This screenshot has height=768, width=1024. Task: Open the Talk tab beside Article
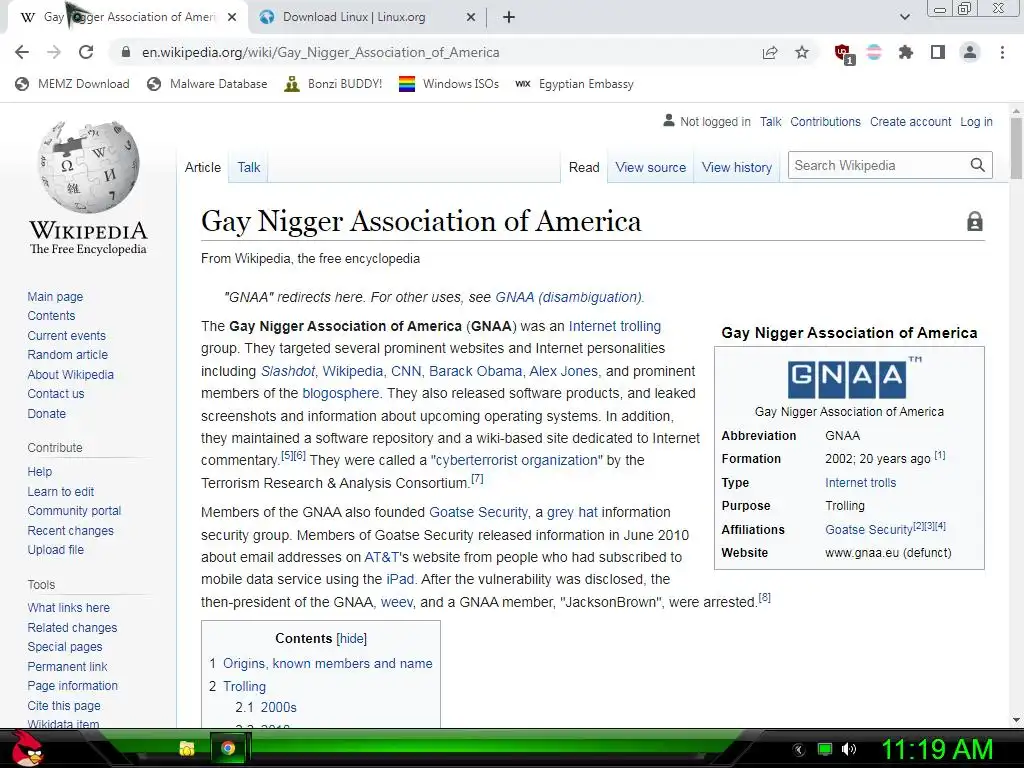click(x=249, y=167)
